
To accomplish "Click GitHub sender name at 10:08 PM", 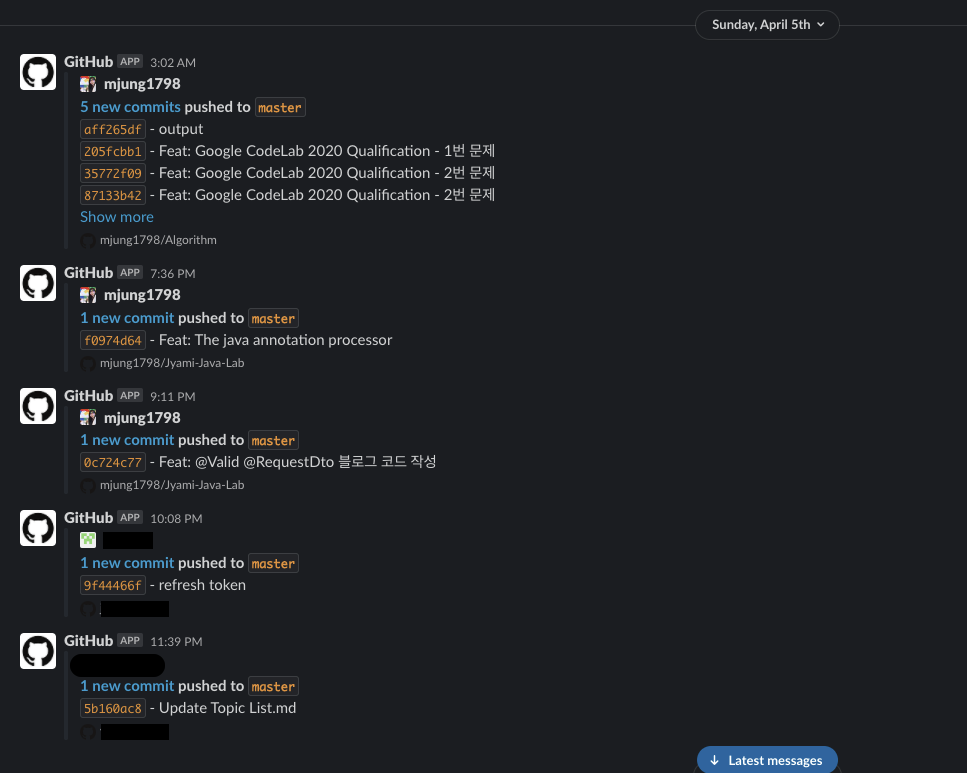I will 88,518.
